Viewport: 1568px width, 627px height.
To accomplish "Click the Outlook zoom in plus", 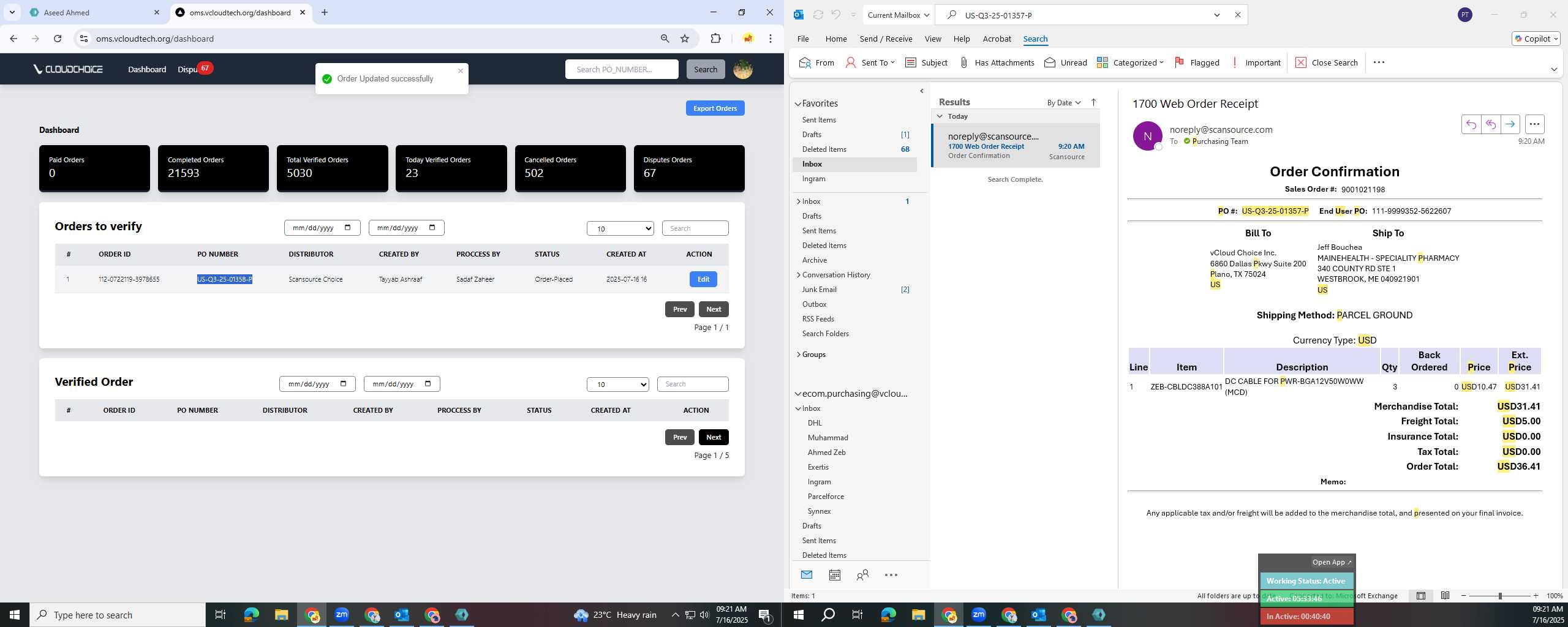I will [1536, 596].
